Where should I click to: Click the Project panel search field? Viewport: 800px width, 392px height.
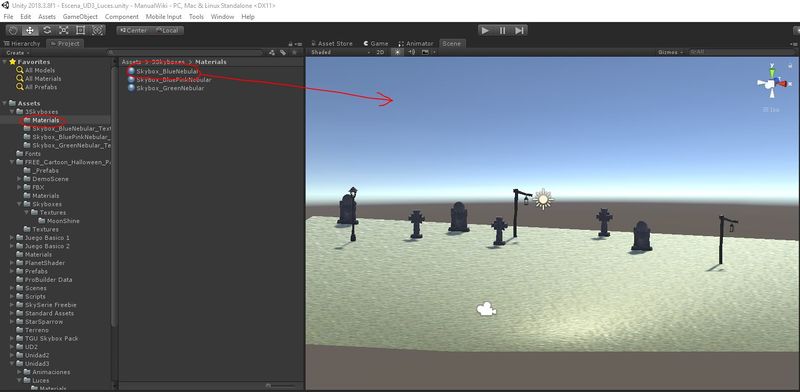click(x=185, y=53)
